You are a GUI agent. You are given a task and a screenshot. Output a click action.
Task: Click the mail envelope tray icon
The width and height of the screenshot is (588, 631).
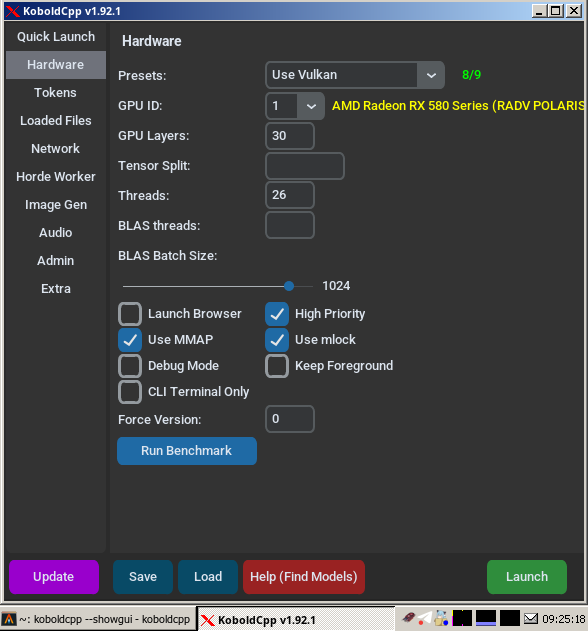pyautogui.click(x=530, y=618)
